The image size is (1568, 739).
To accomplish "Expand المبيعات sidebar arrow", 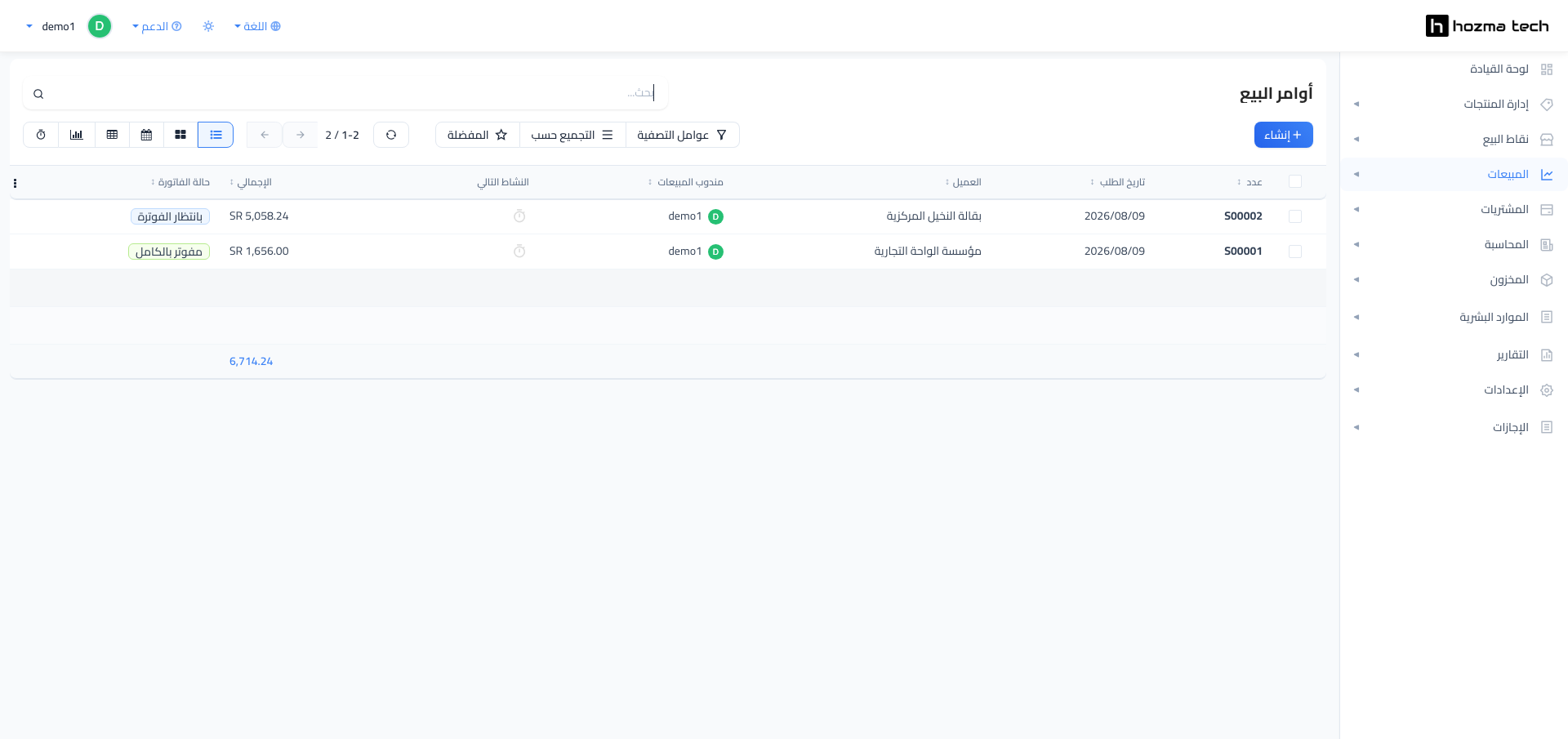I will (x=1356, y=175).
